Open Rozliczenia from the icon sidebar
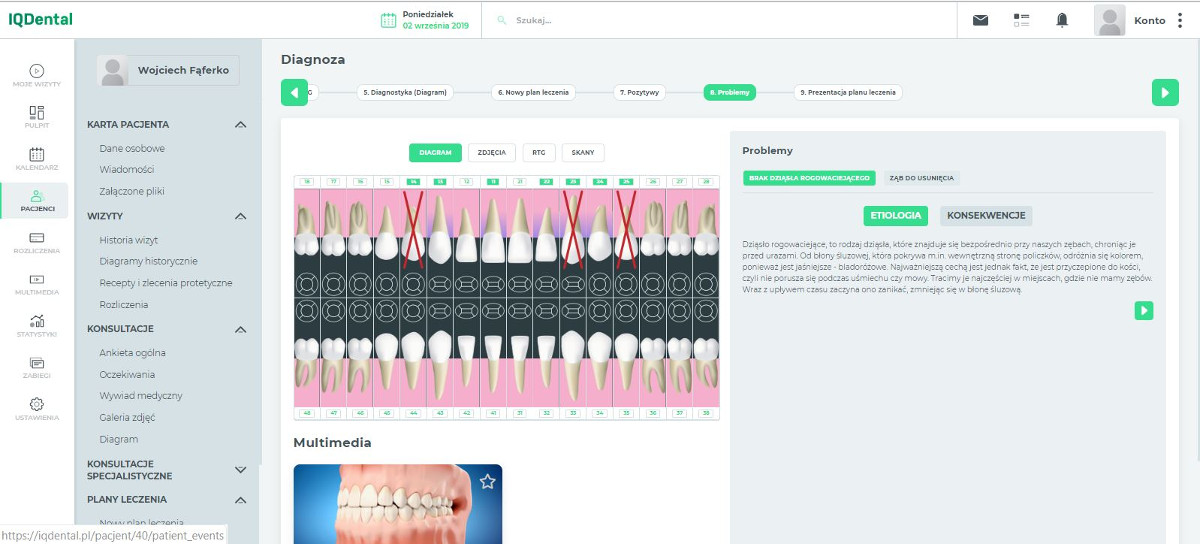Image resolution: width=1200 pixels, height=544 pixels. coord(36,243)
